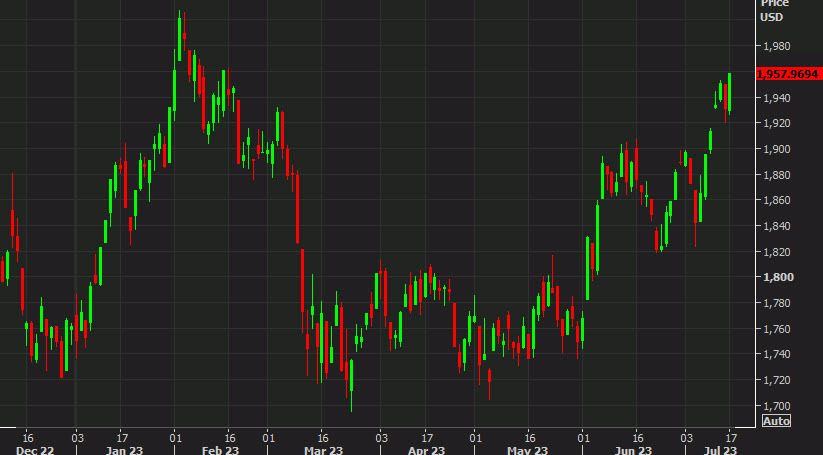Select the 1,900 price axis label
The width and height of the screenshot is (823, 455).
click(776, 149)
